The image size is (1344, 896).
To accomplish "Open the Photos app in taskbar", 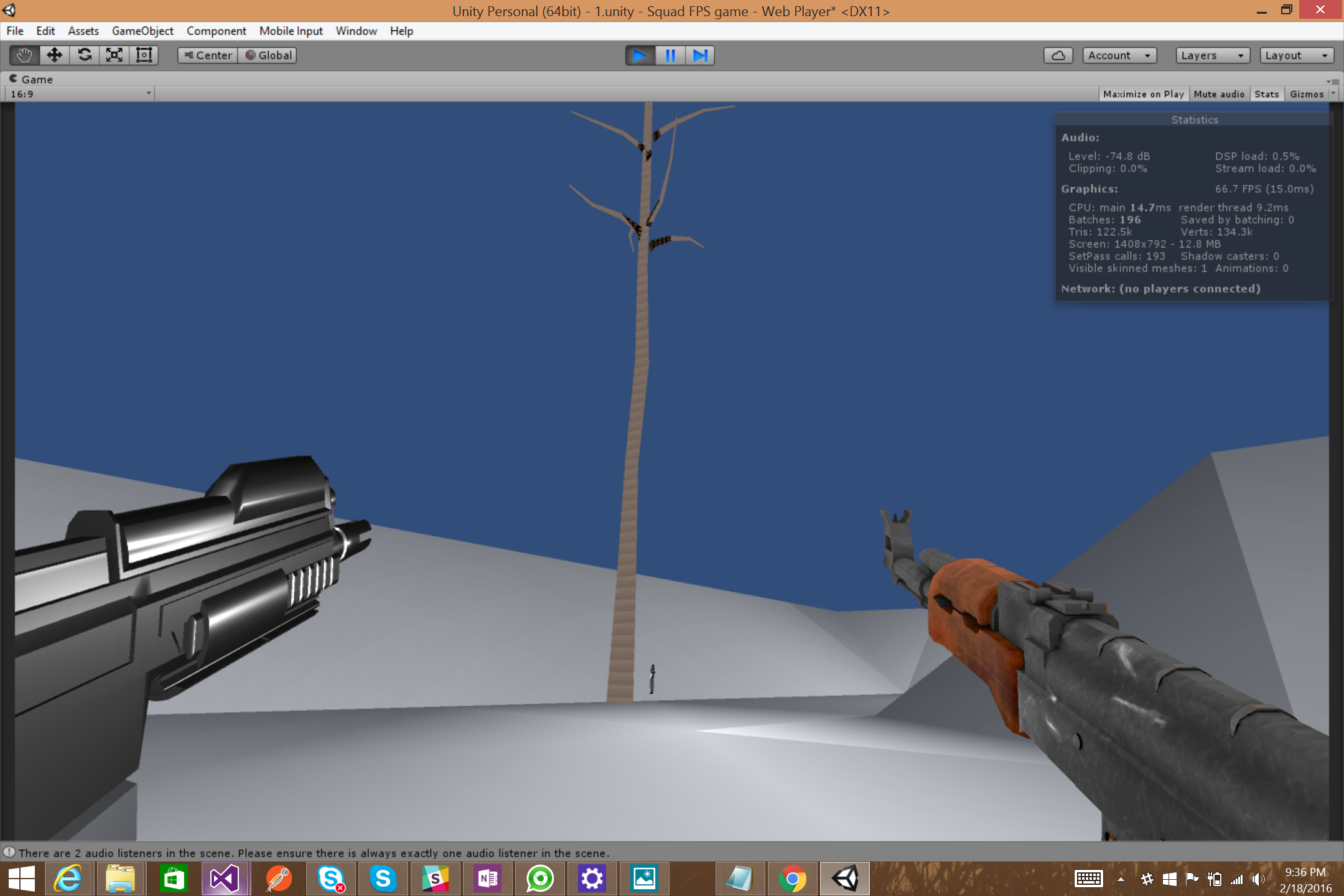I will (644, 879).
